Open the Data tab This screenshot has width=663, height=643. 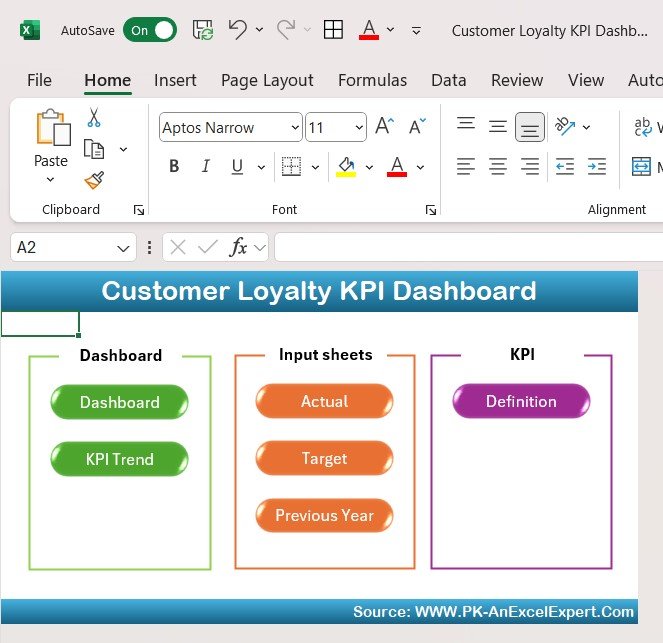pyautogui.click(x=449, y=80)
